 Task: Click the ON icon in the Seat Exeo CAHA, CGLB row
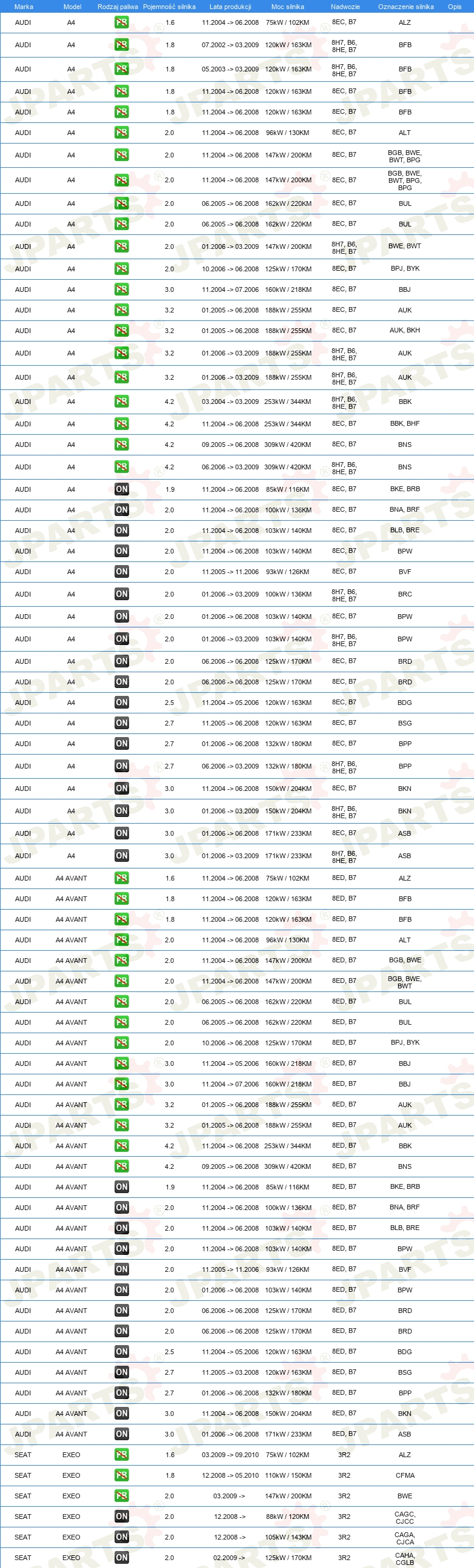point(121,1558)
